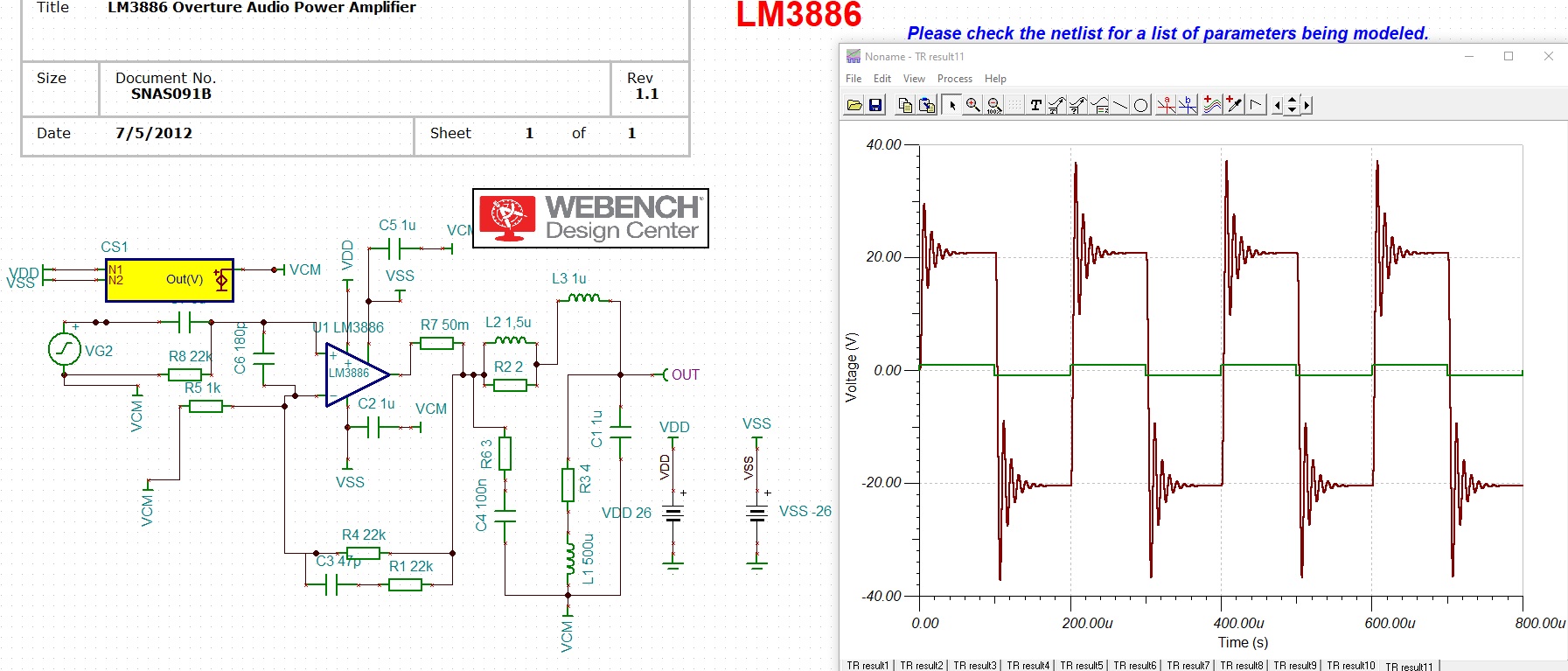The width and height of the screenshot is (1568, 671).
Task: Click the up/down arrow stepper button
Action: point(1292,105)
